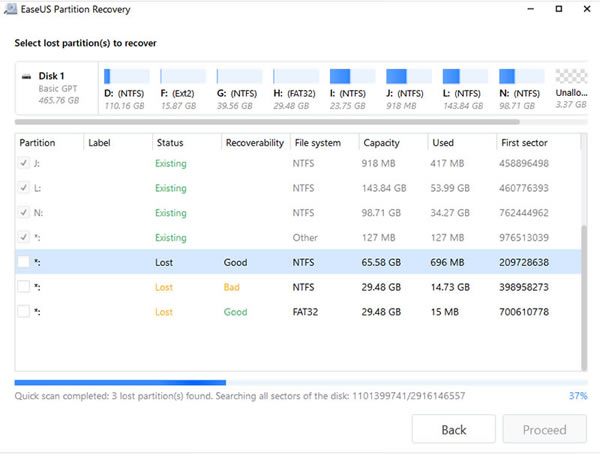Click the 53.99 GB used value

(450, 188)
